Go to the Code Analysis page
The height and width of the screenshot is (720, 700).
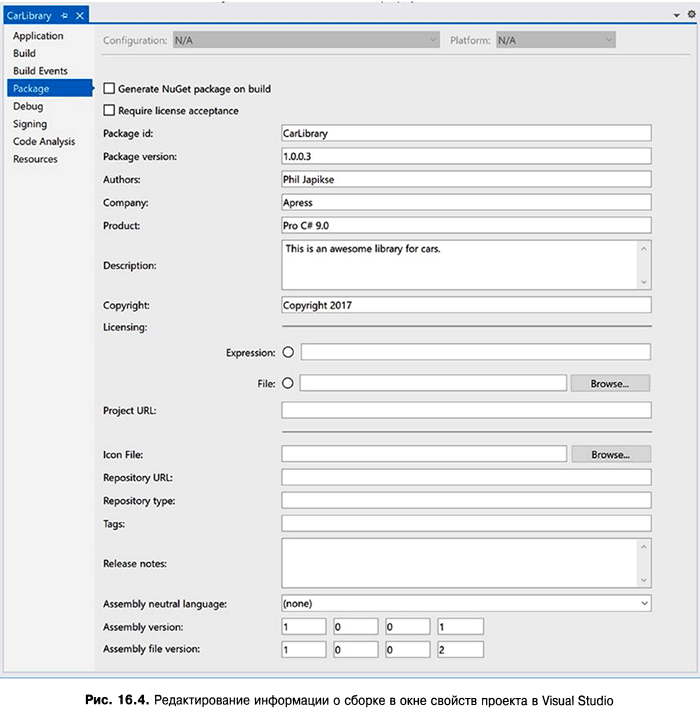tap(44, 142)
